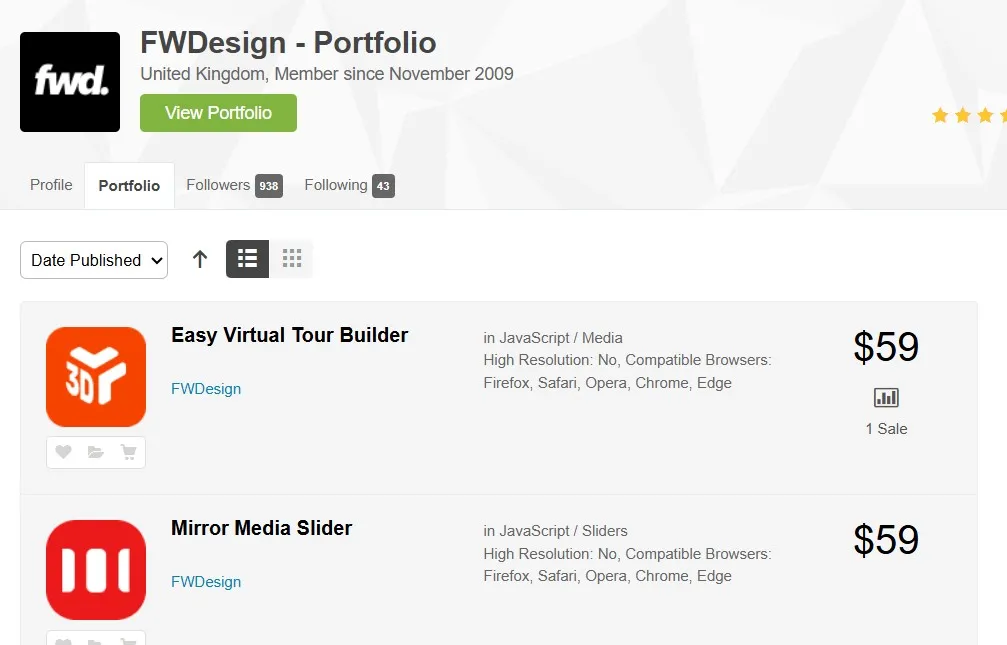
Task: Open the Mirror Media Slider title link
Action: 261,528
